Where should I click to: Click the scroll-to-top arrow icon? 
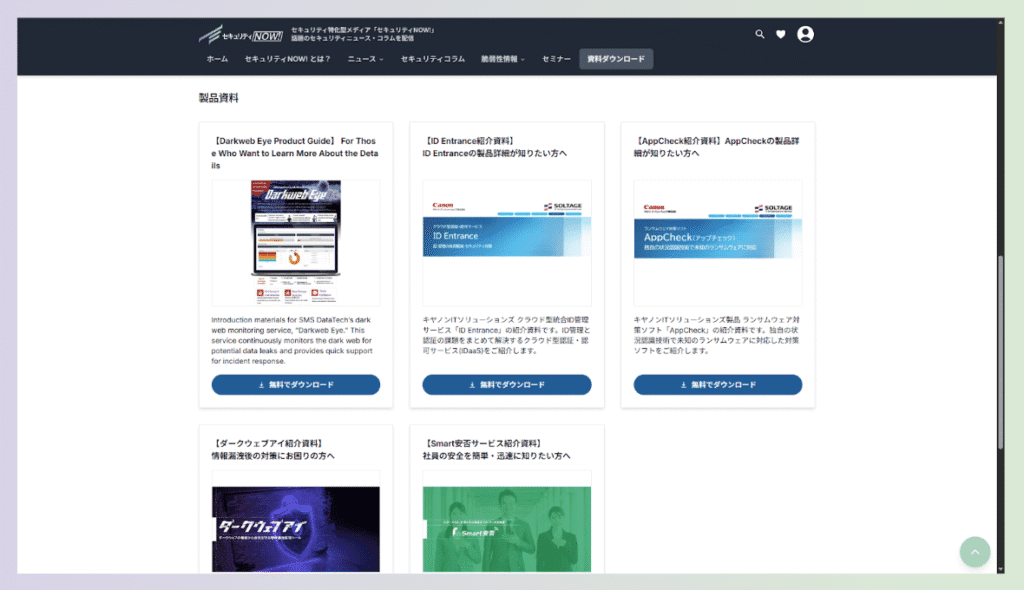(975, 552)
